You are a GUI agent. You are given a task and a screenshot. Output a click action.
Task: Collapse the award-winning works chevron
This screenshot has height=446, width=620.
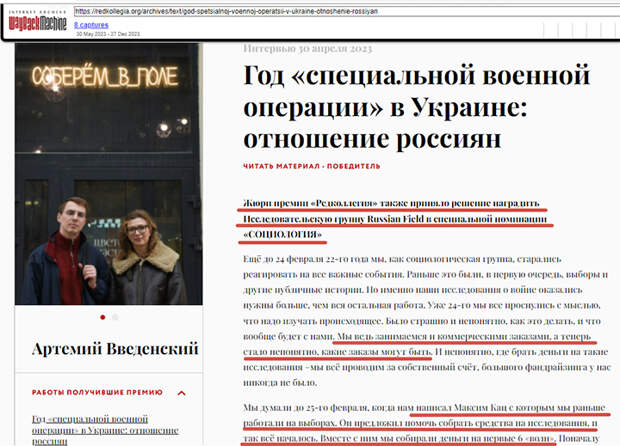coord(181,393)
